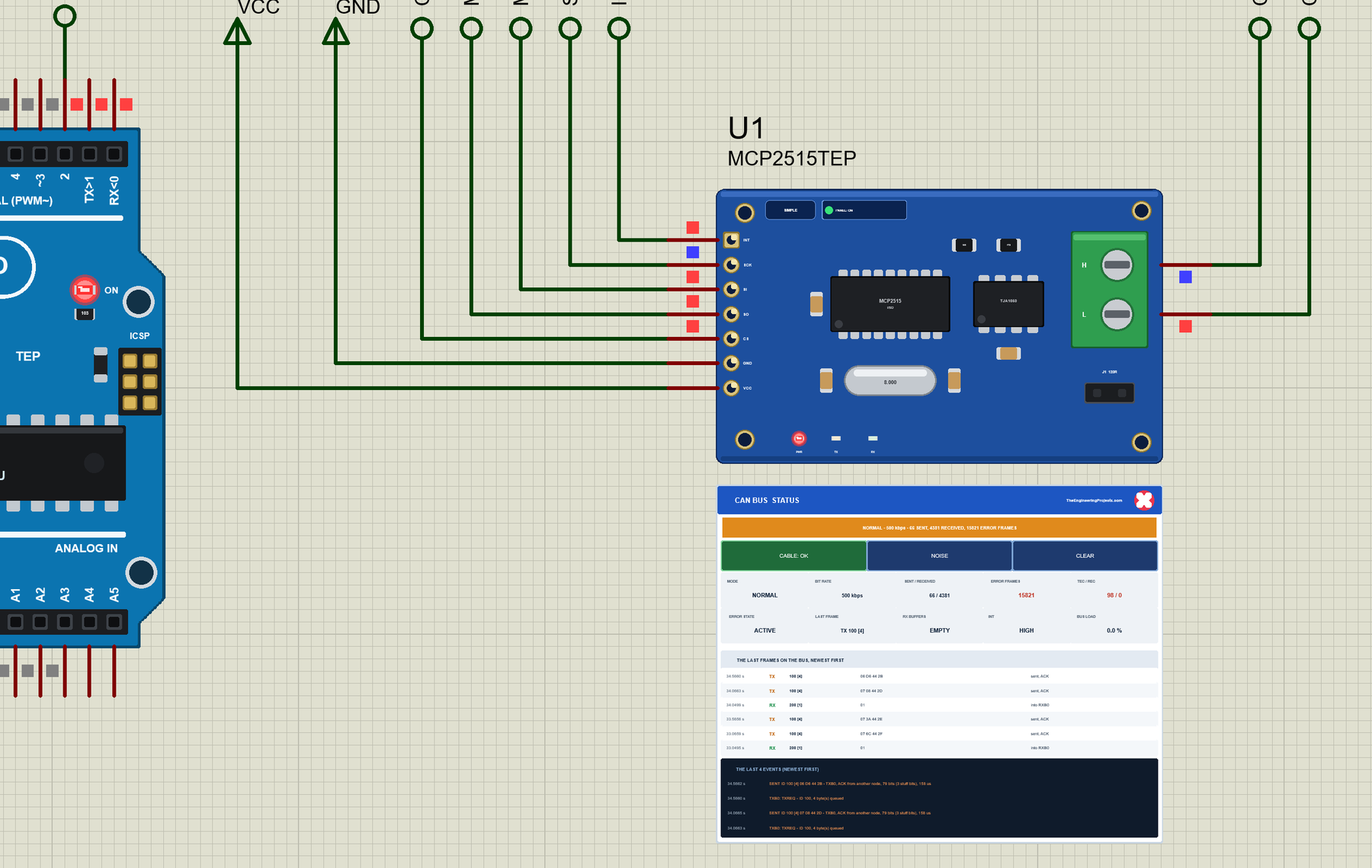Screen dimensions: 1372x868
Task: Click the orange status summary banner
Action: point(939,527)
